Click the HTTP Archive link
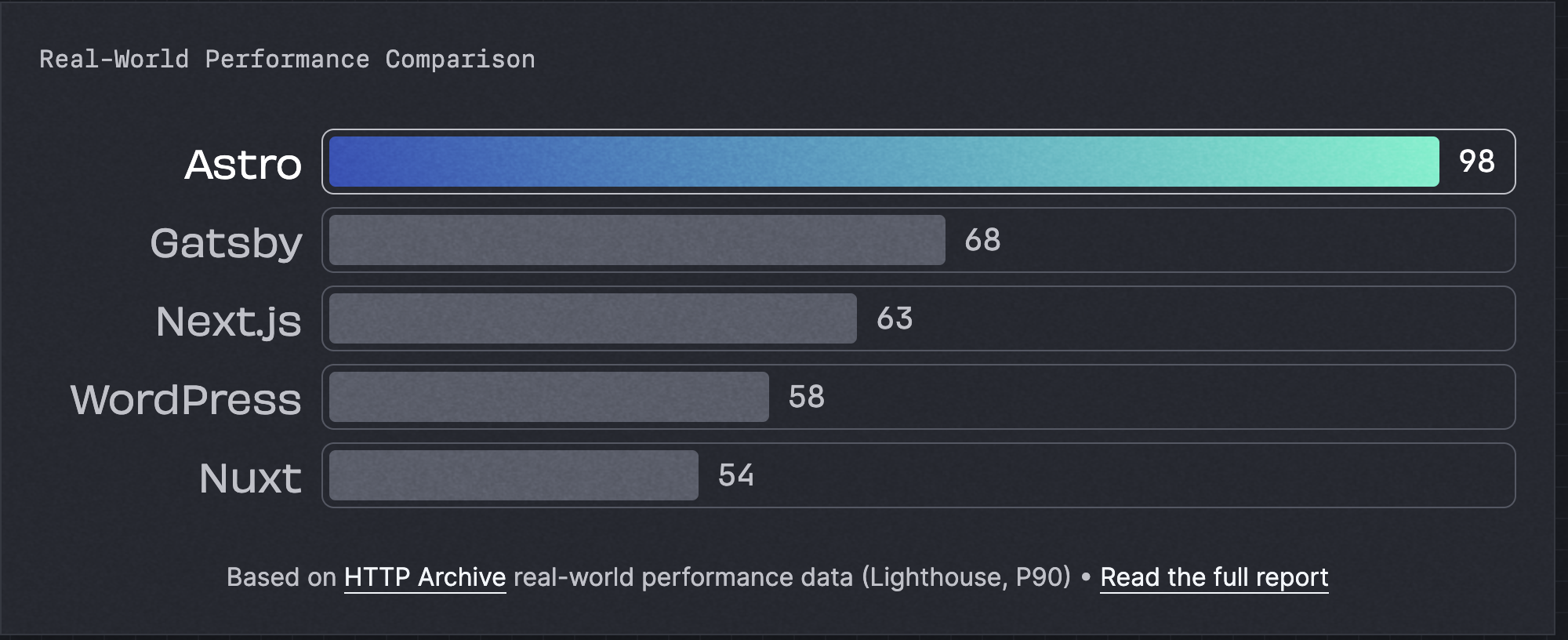The width and height of the screenshot is (1568, 640). click(x=425, y=577)
